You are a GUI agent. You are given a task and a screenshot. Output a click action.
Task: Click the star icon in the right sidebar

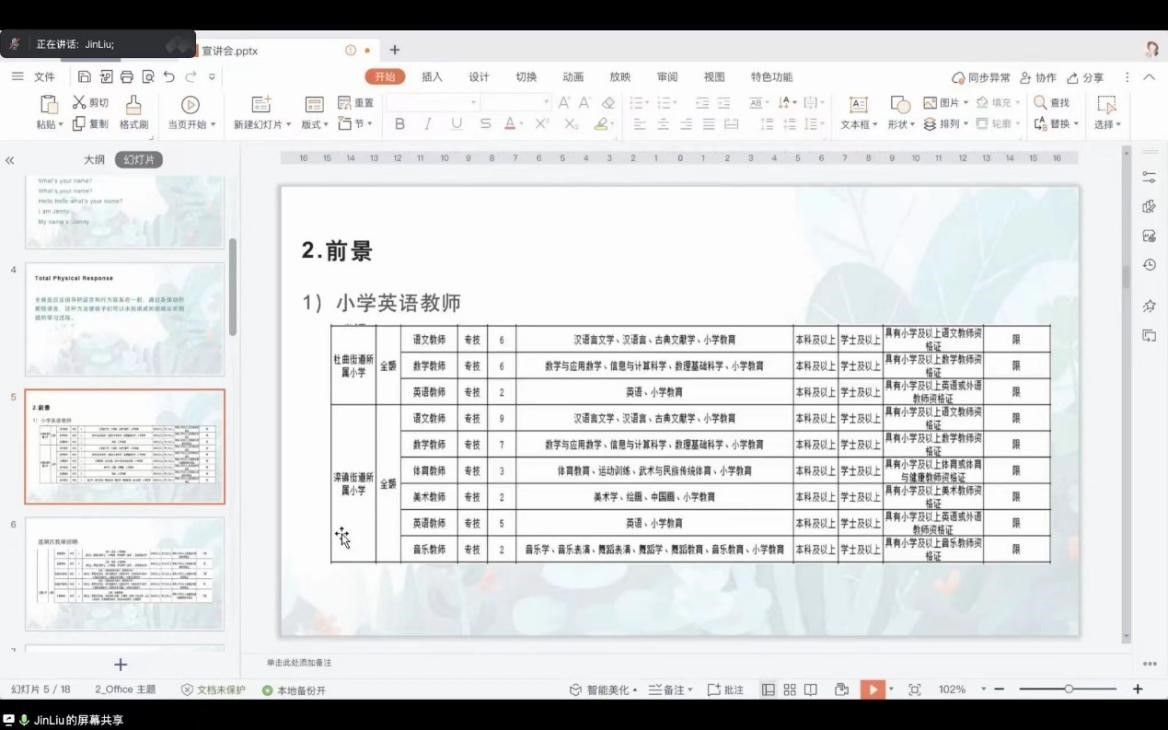coord(1149,306)
